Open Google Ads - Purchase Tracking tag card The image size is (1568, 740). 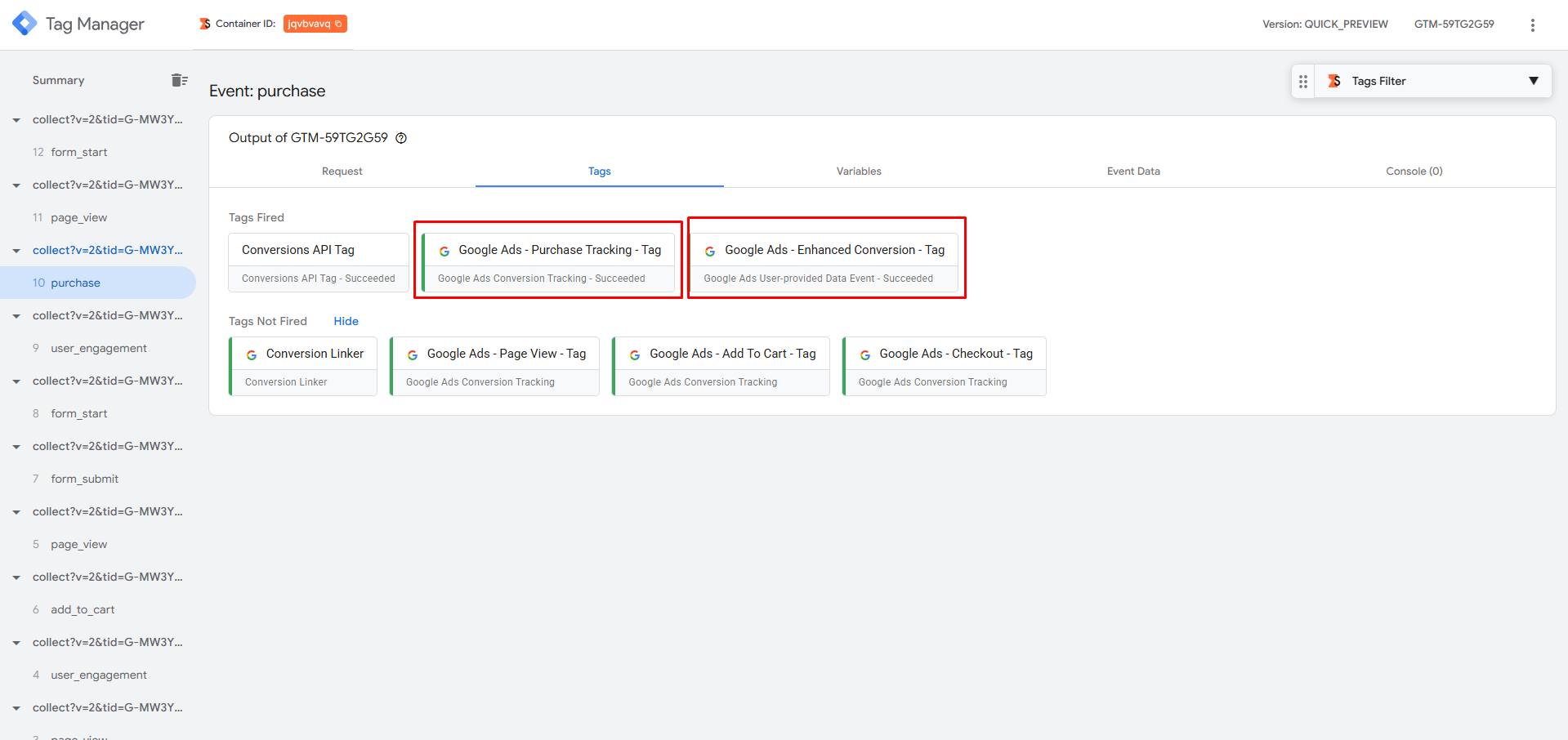click(548, 263)
